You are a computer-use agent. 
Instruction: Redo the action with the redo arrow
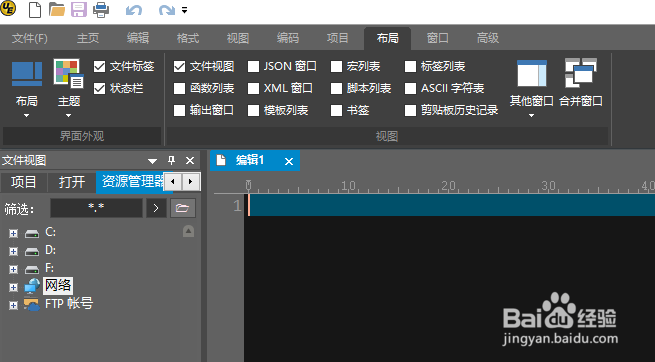[x=166, y=10]
